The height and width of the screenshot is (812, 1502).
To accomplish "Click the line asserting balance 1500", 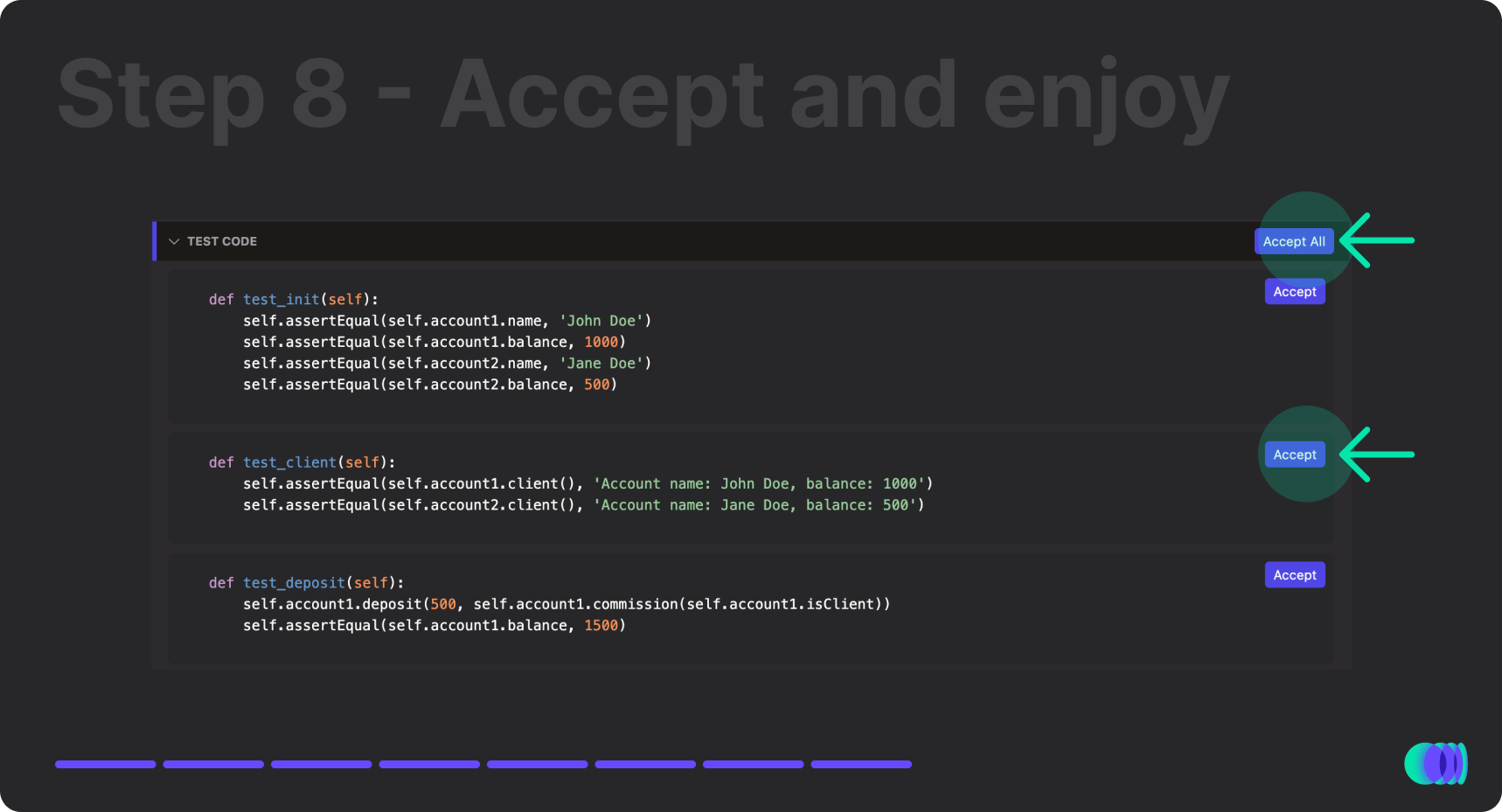I will [435, 626].
